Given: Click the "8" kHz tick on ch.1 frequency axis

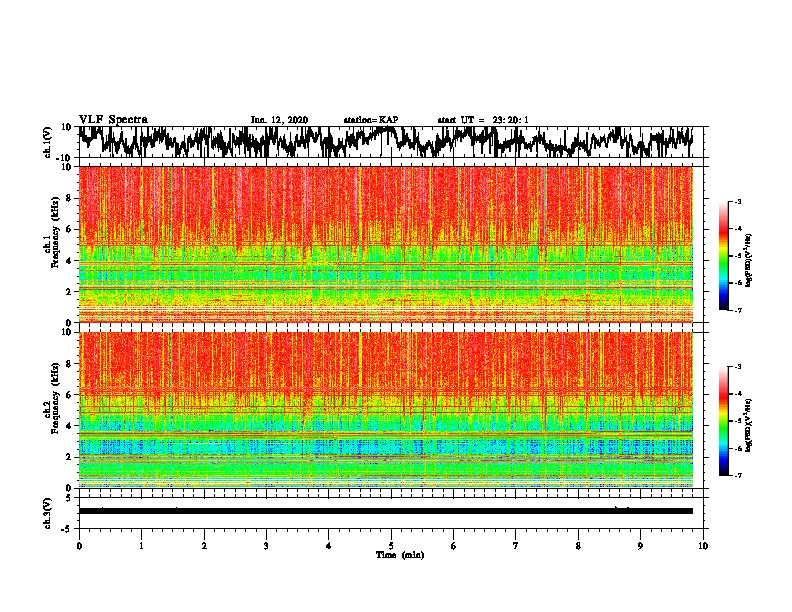Looking at the screenshot, I should point(70,198).
